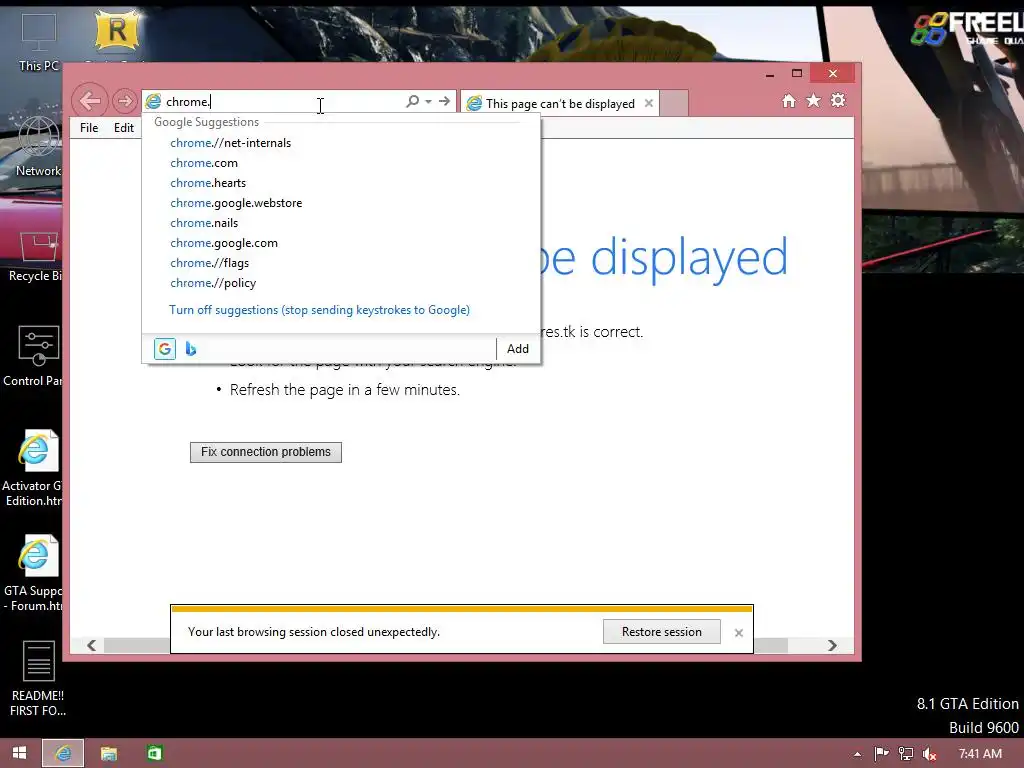Screen dimensions: 1024x768
Task: Select suggestion chrome.com
Action: tap(341, 163)
